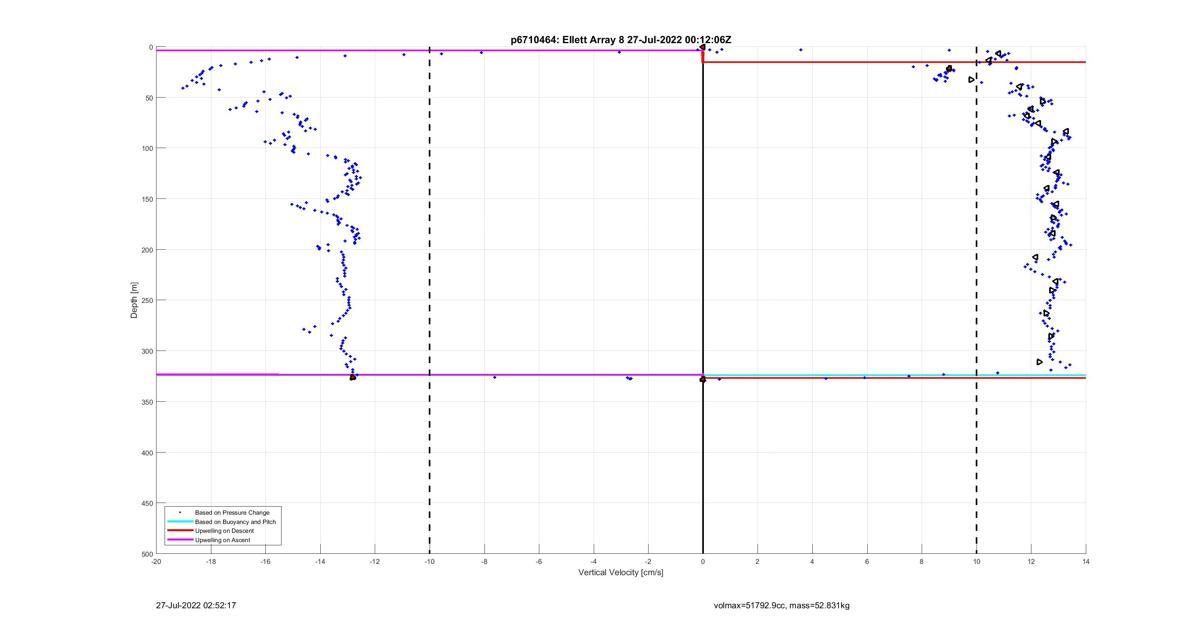Click the x-axis tick label '0' below the plot
Viewport: 1200px width, 622px height.
[703, 561]
